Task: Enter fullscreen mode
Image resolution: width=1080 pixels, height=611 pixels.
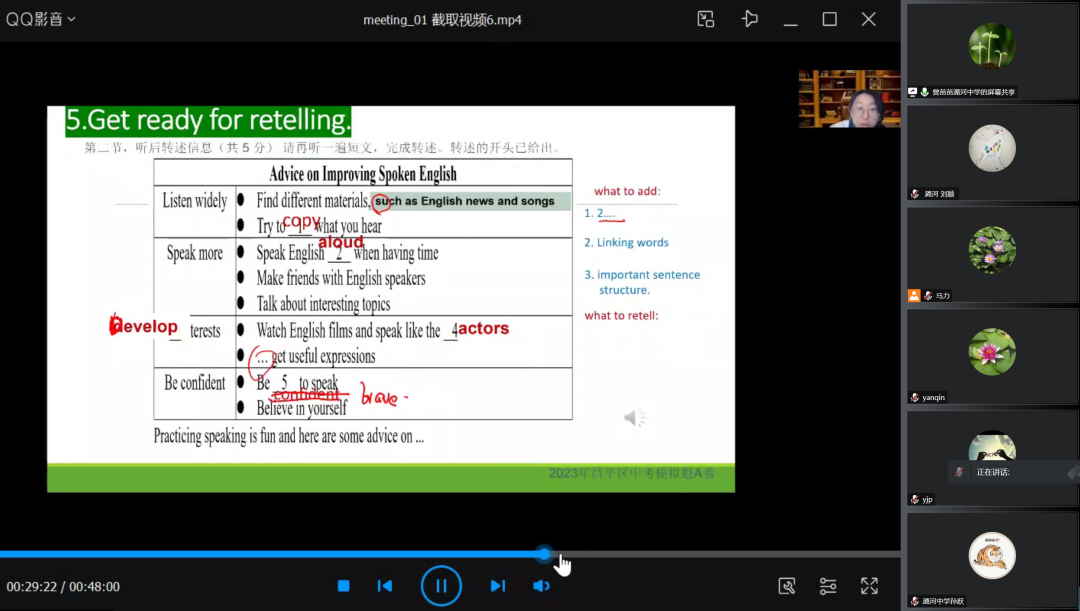Action: [x=869, y=586]
